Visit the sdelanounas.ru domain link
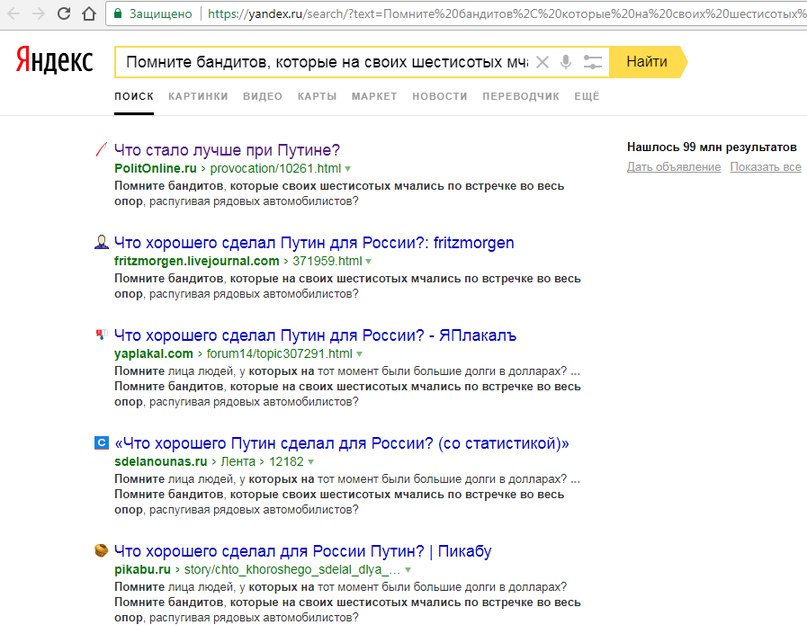 pos(161,461)
